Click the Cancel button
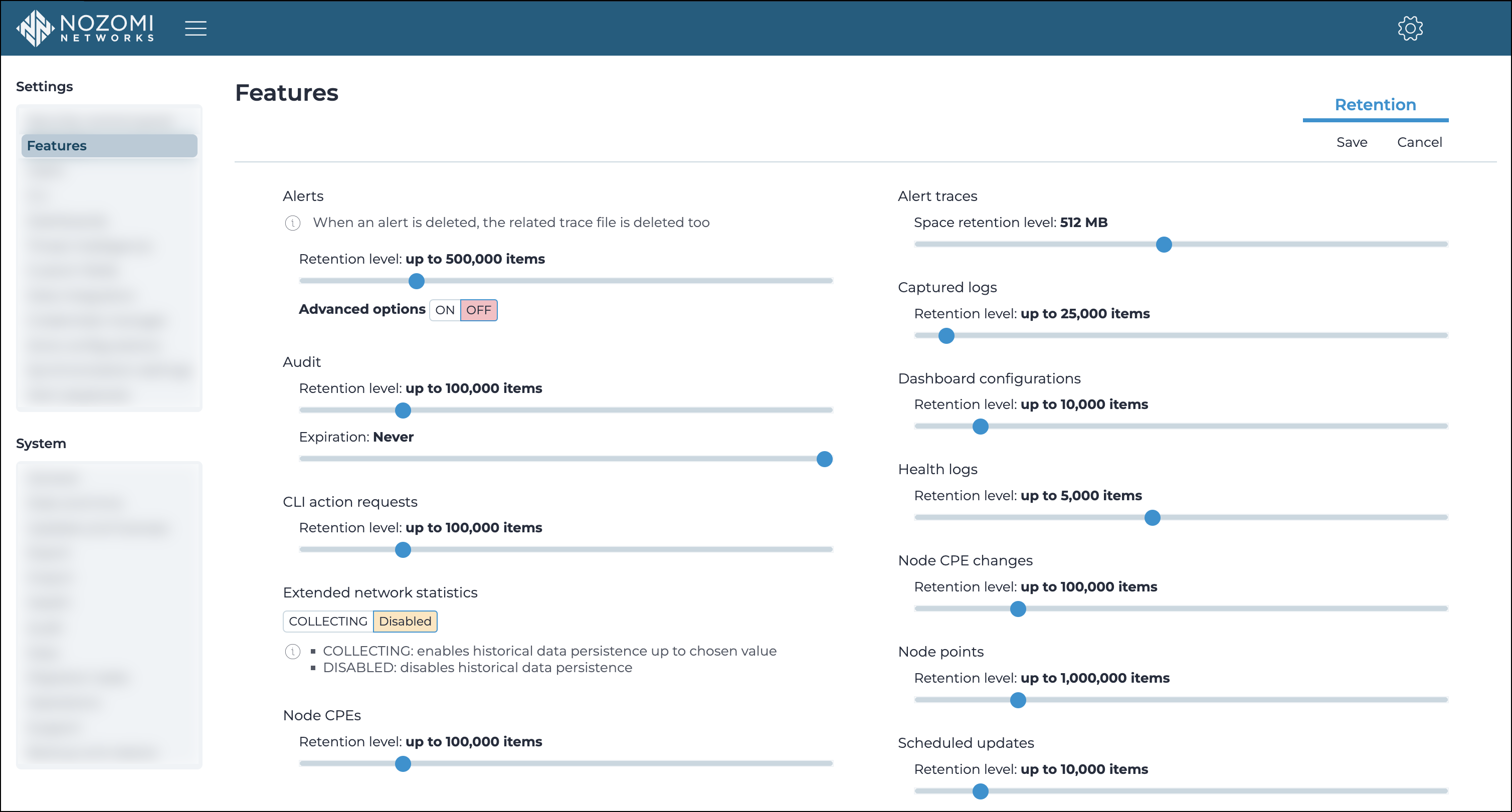Viewport: 1512px width, 812px height. 1419,142
